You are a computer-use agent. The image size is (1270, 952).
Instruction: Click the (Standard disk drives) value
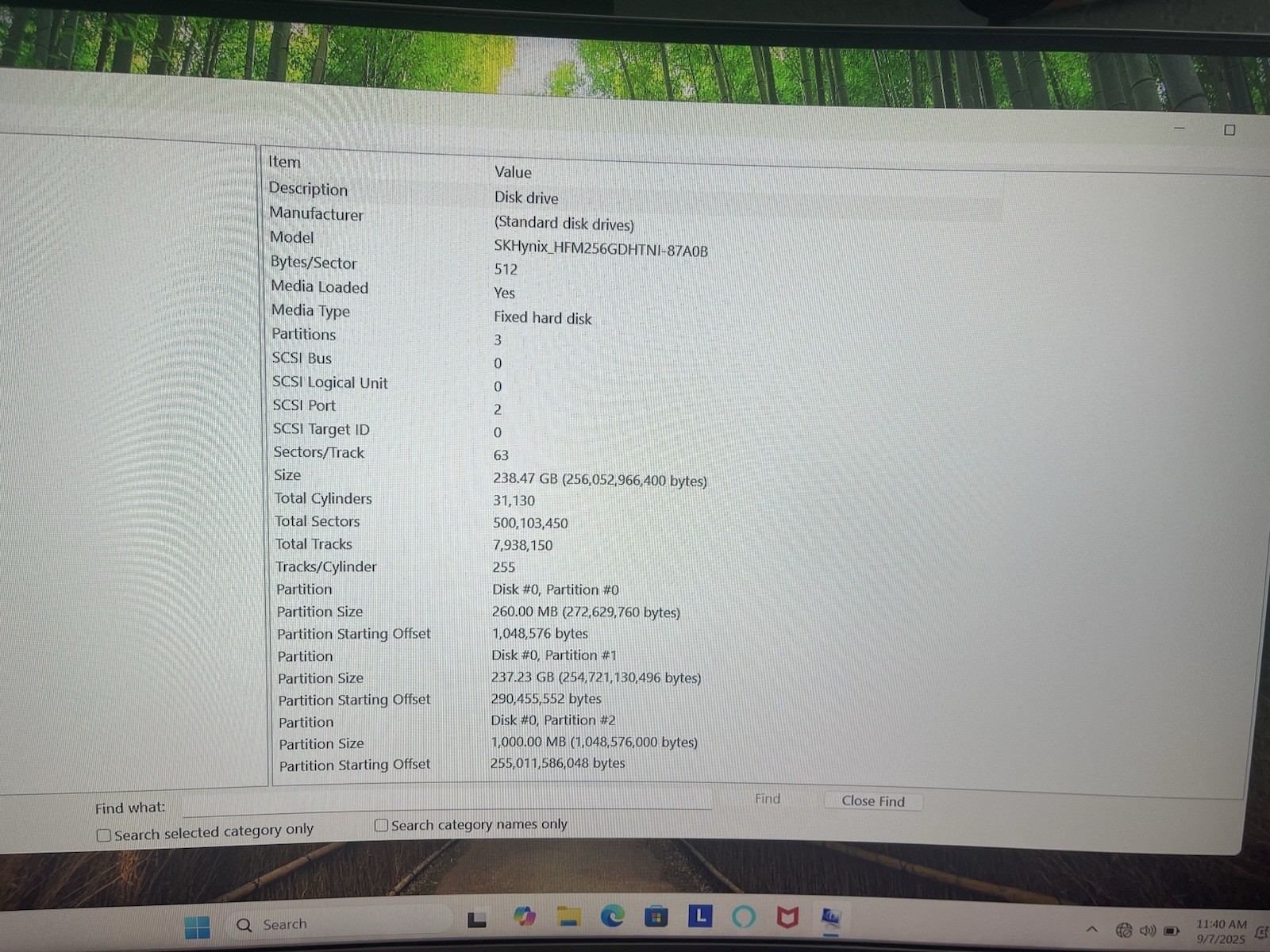[x=564, y=224]
